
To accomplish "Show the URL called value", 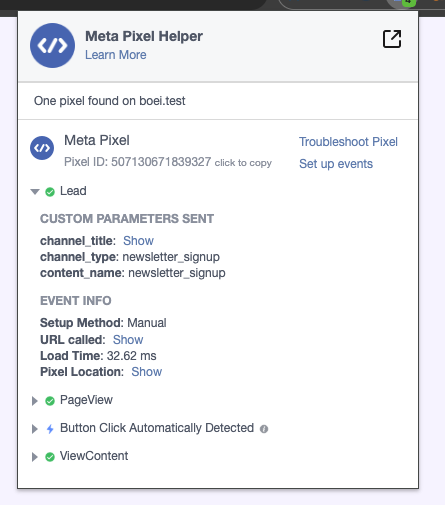I will (x=128, y=340).
